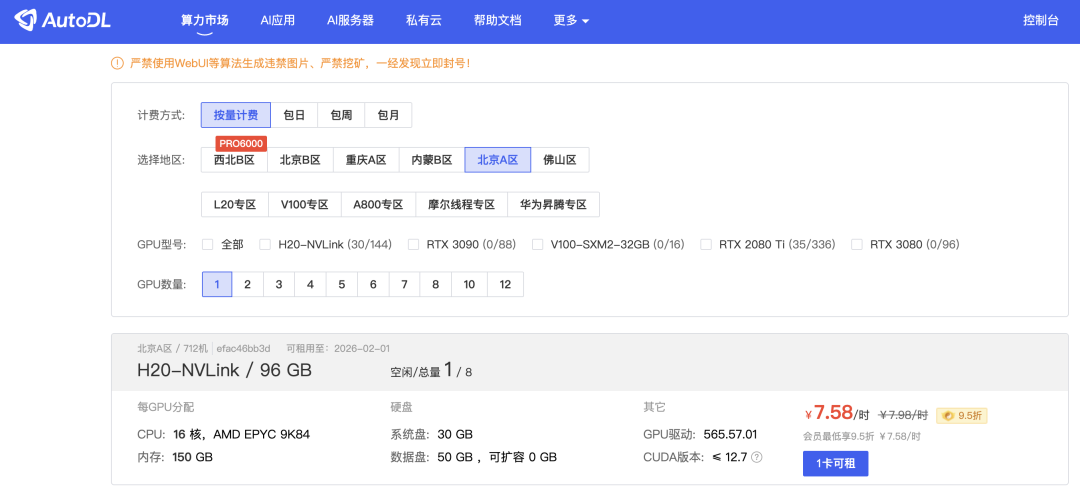
Task: Pick the 华为昇腾专区 zone button
Action: [553, 205]
